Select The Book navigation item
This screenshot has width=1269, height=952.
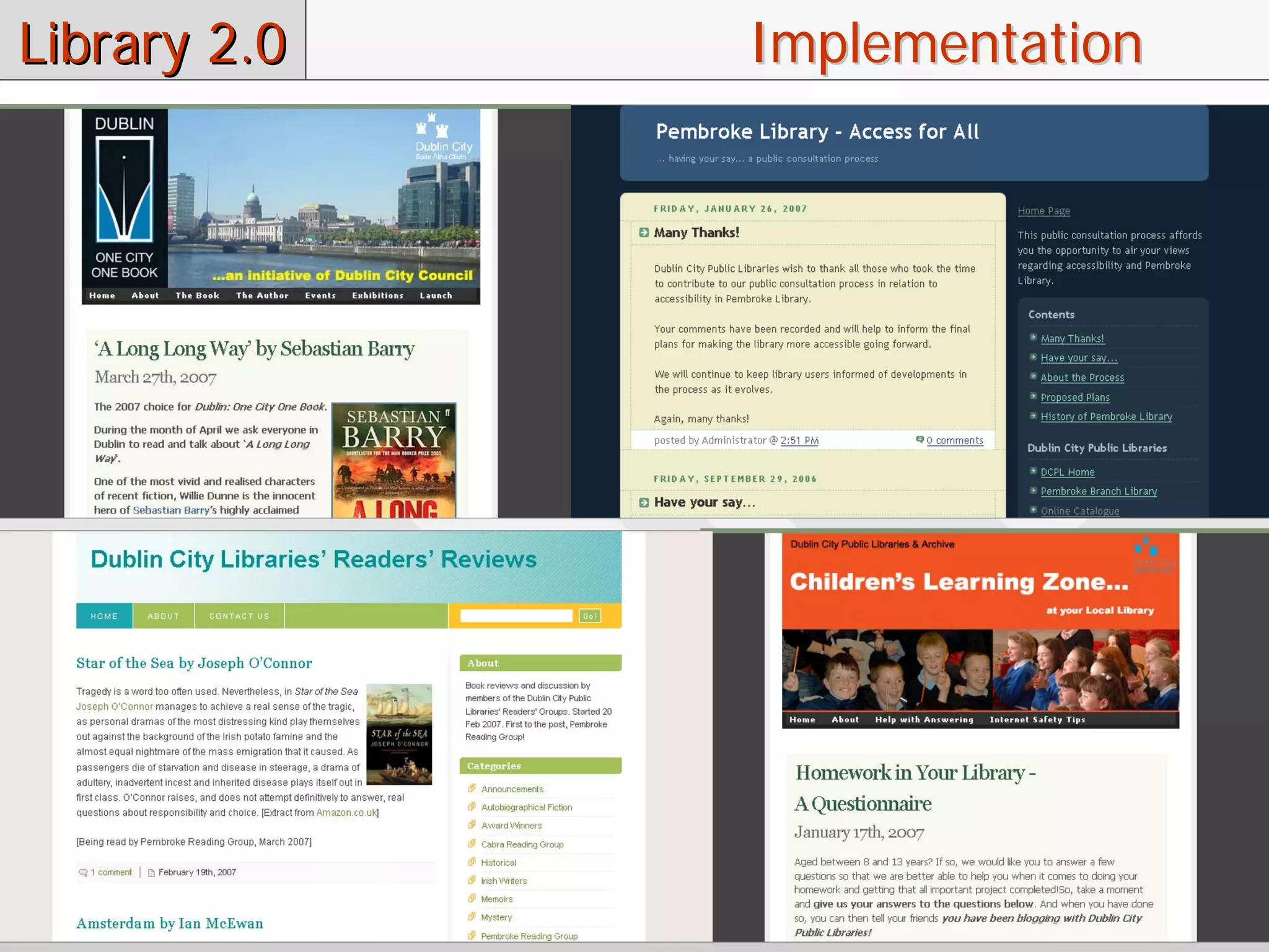[198, 295]
